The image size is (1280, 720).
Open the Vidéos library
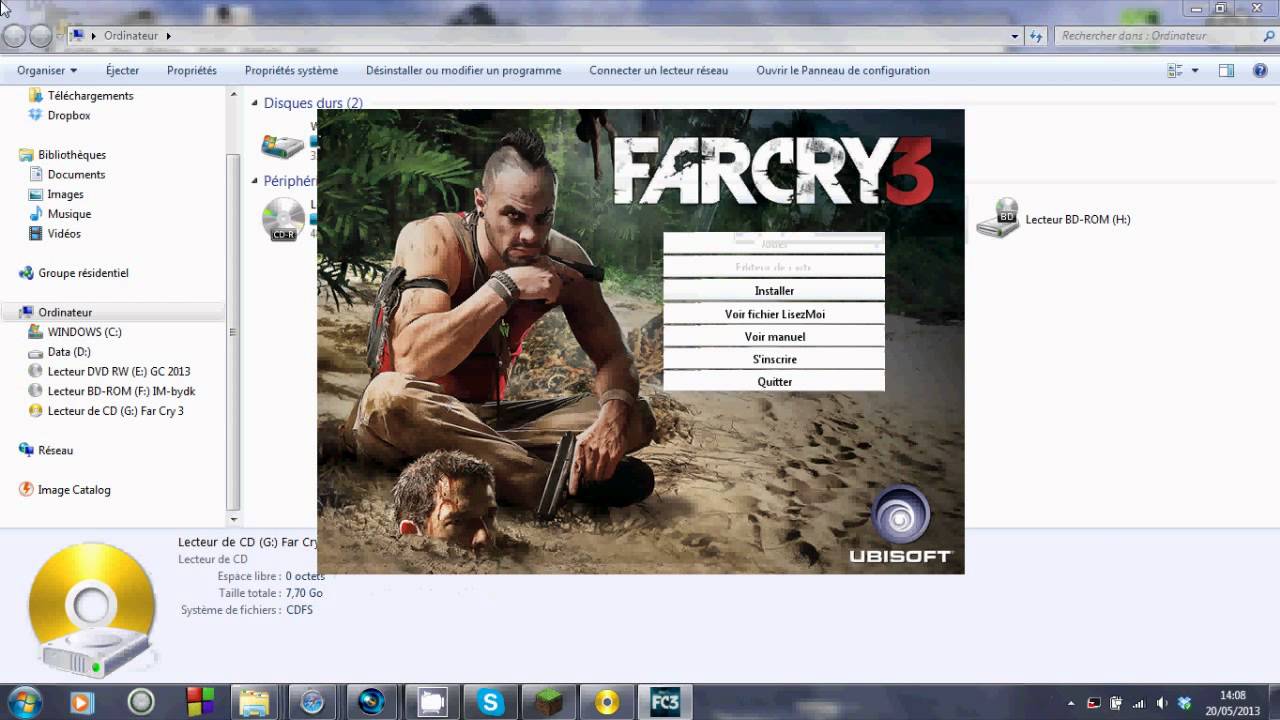64,234
